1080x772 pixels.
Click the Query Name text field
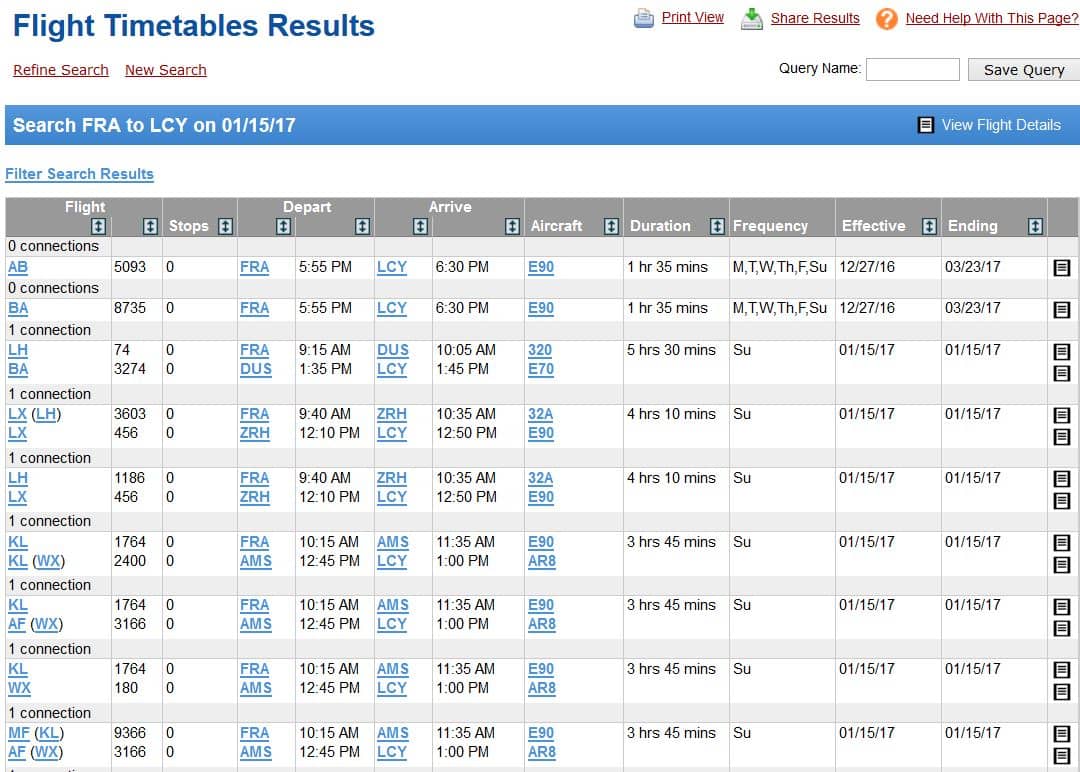[912, 69]
